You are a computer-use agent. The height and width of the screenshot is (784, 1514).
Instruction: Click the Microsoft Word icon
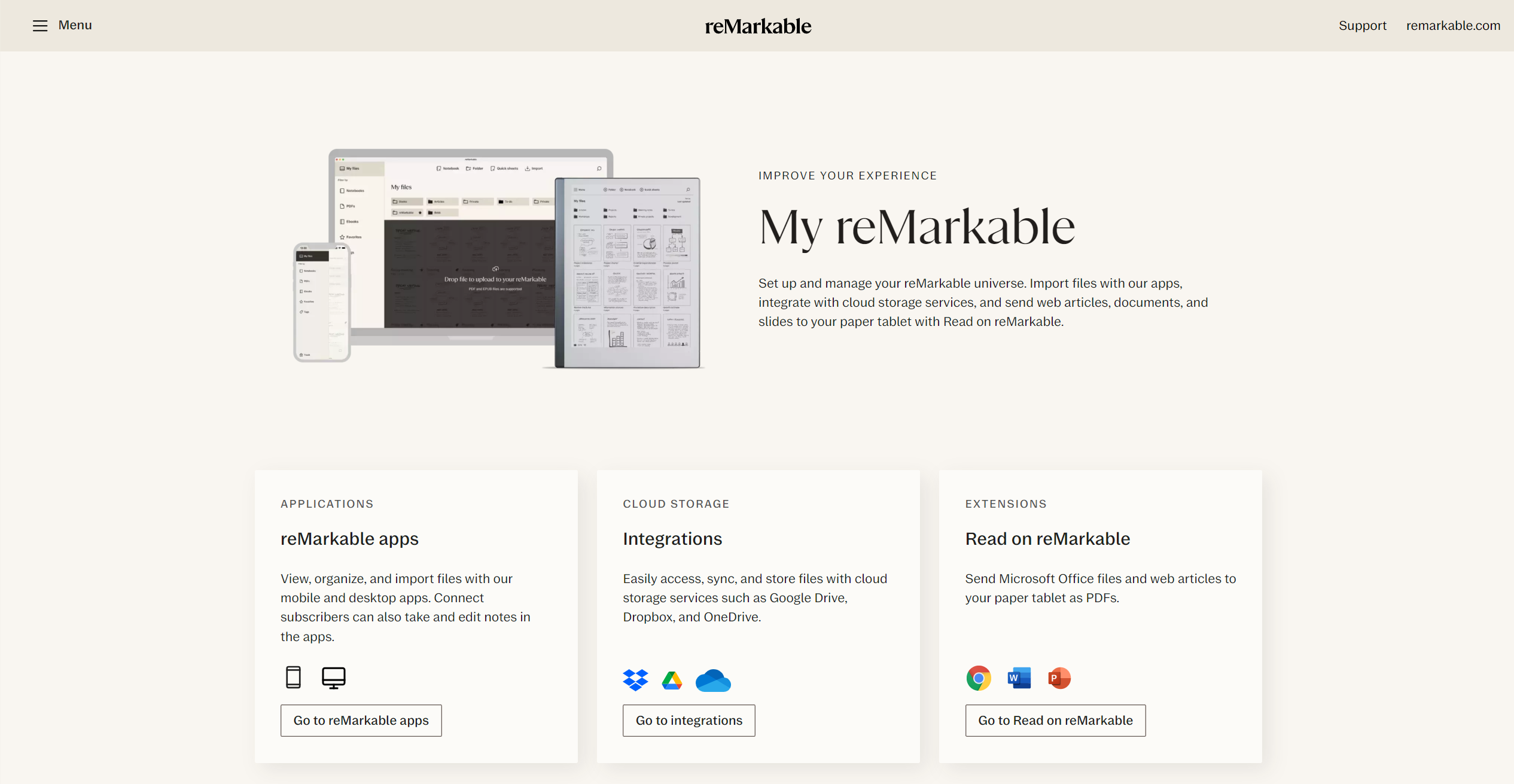coord(1019,678)
